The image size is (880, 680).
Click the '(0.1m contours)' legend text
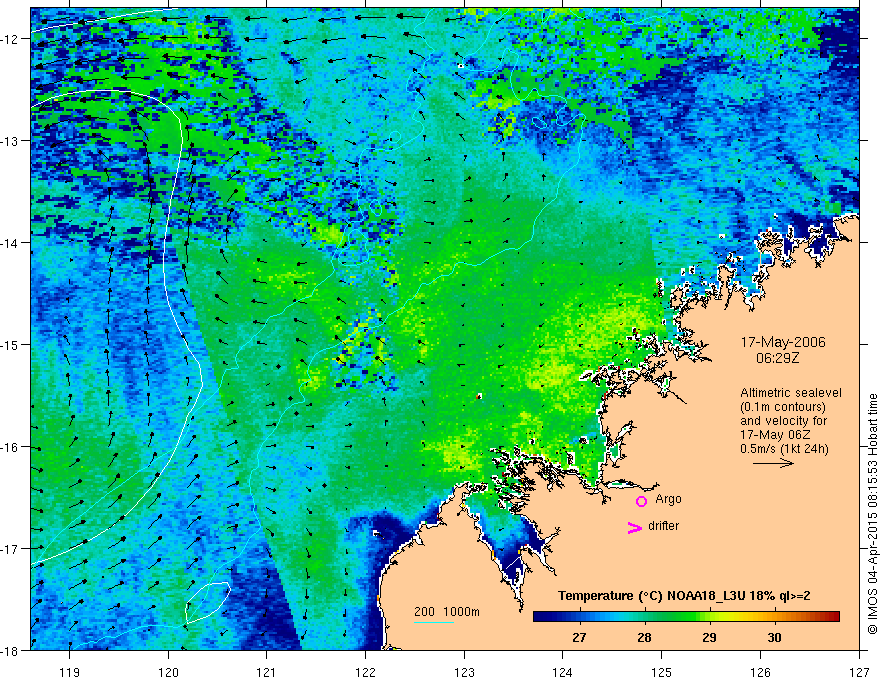pos(783,407)
